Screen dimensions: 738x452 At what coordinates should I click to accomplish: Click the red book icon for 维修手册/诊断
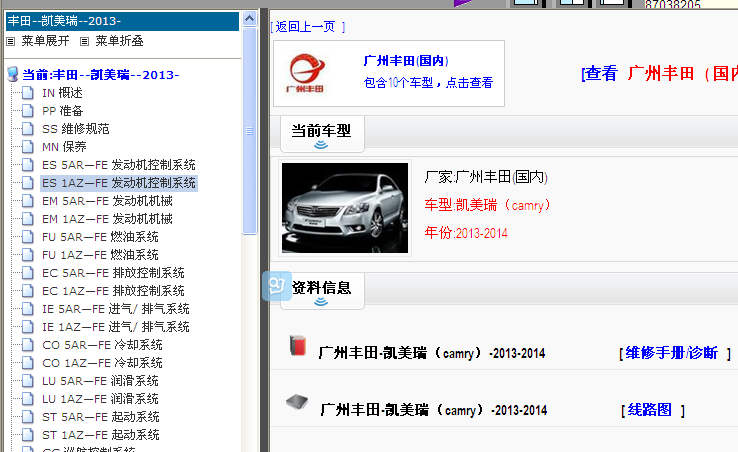[x=297, y=345]
